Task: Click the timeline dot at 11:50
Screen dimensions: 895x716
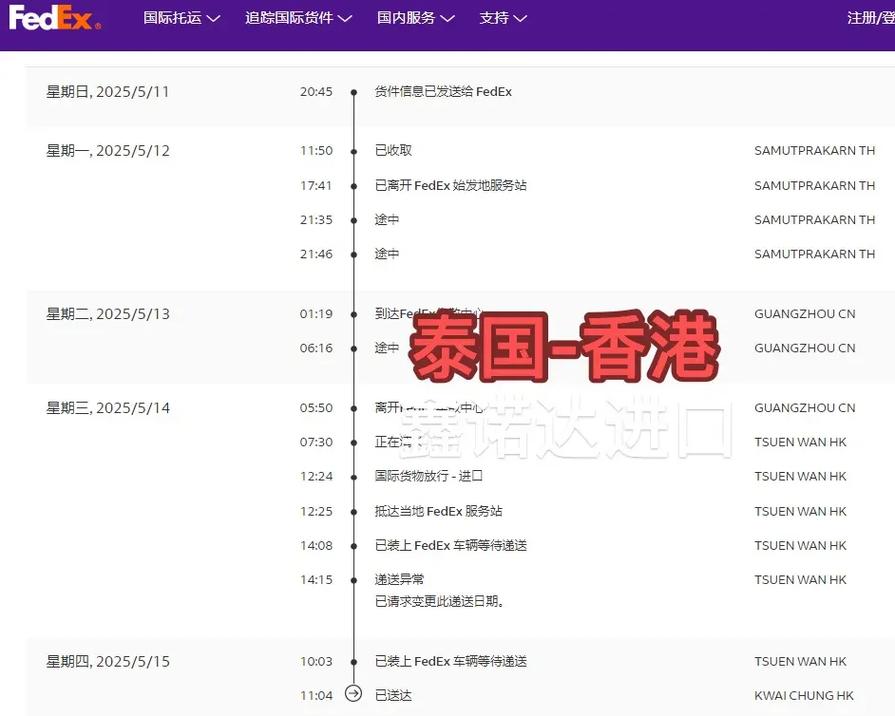Action: [354, 152]
